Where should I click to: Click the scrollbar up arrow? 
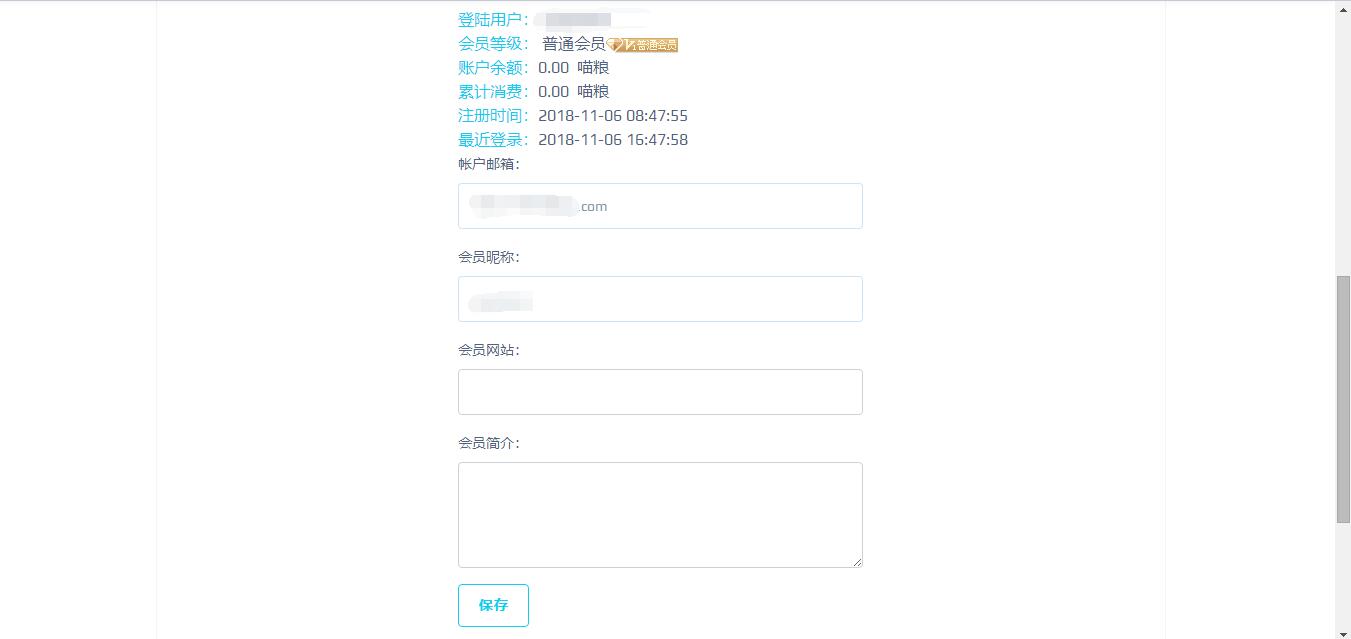(1343, 9)
